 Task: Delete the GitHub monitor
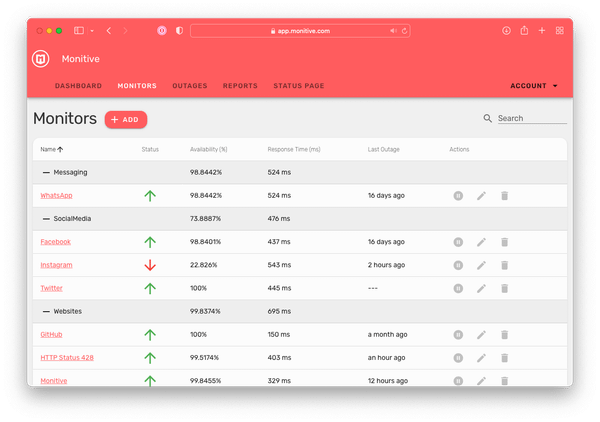(x=504, y=335)
